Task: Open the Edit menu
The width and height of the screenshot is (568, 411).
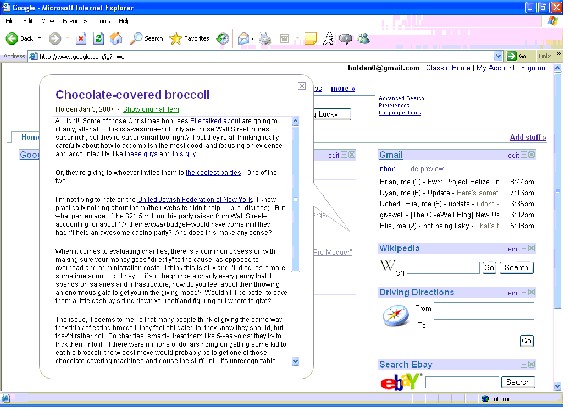Action: [x=28, y=21]
